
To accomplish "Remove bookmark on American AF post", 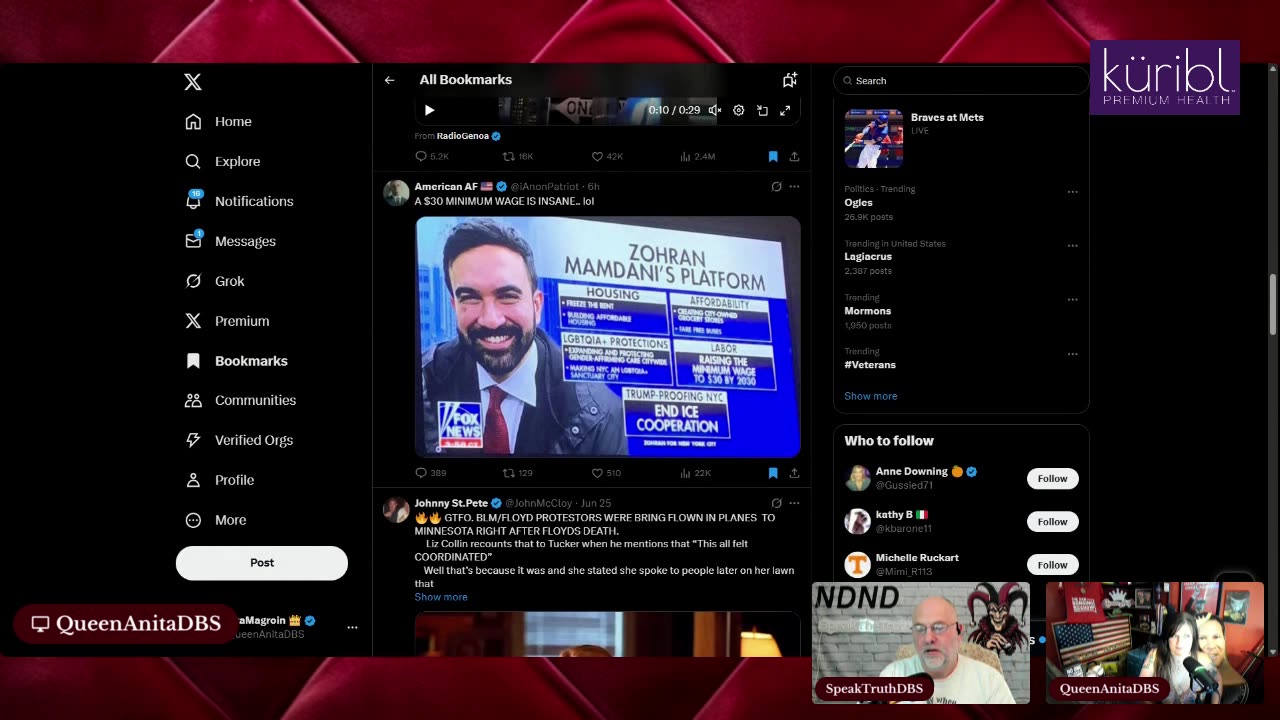I will (x=773, y=473).
